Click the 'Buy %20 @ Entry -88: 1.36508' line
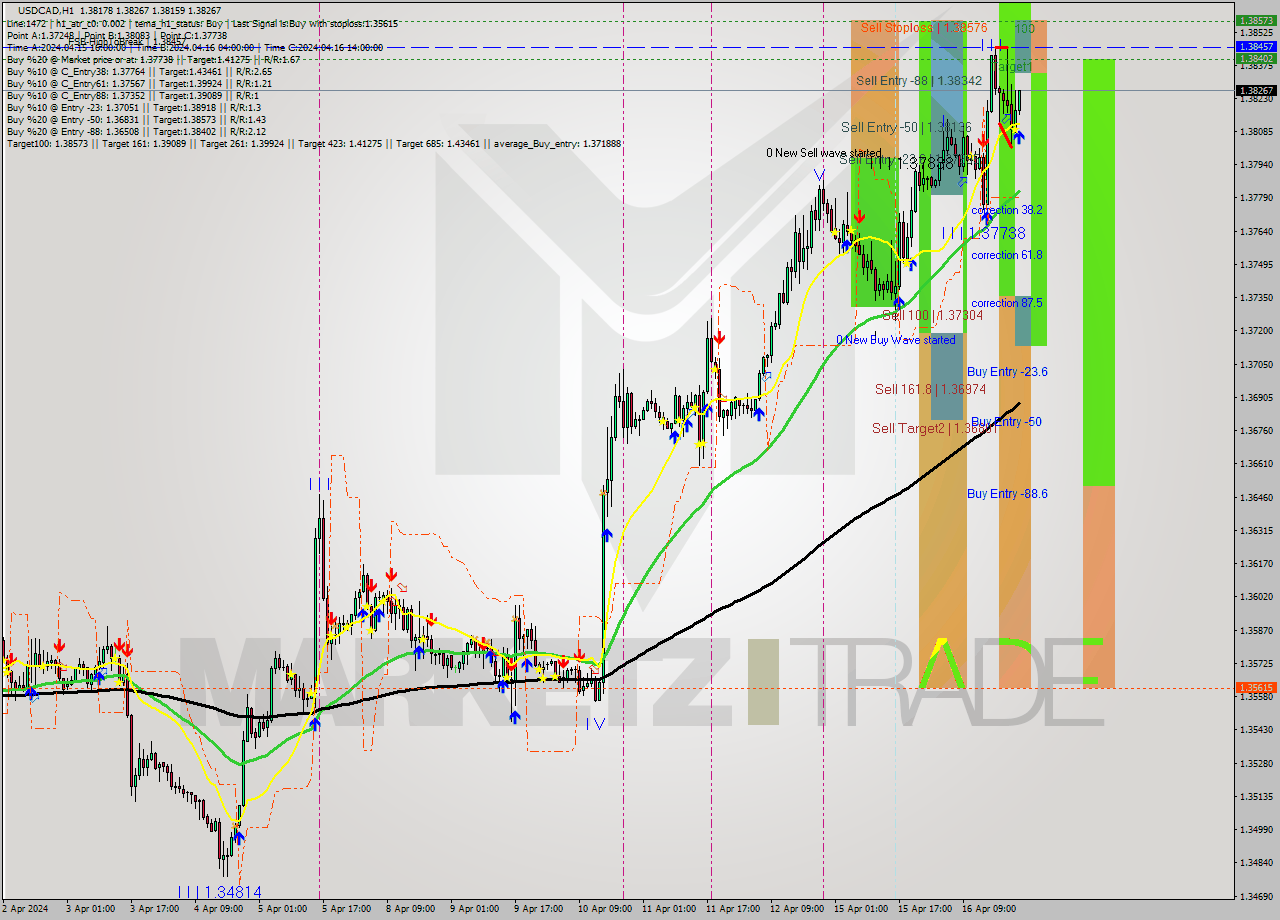The height and width of the screenshot is (920, 1280). pos(136,132)
